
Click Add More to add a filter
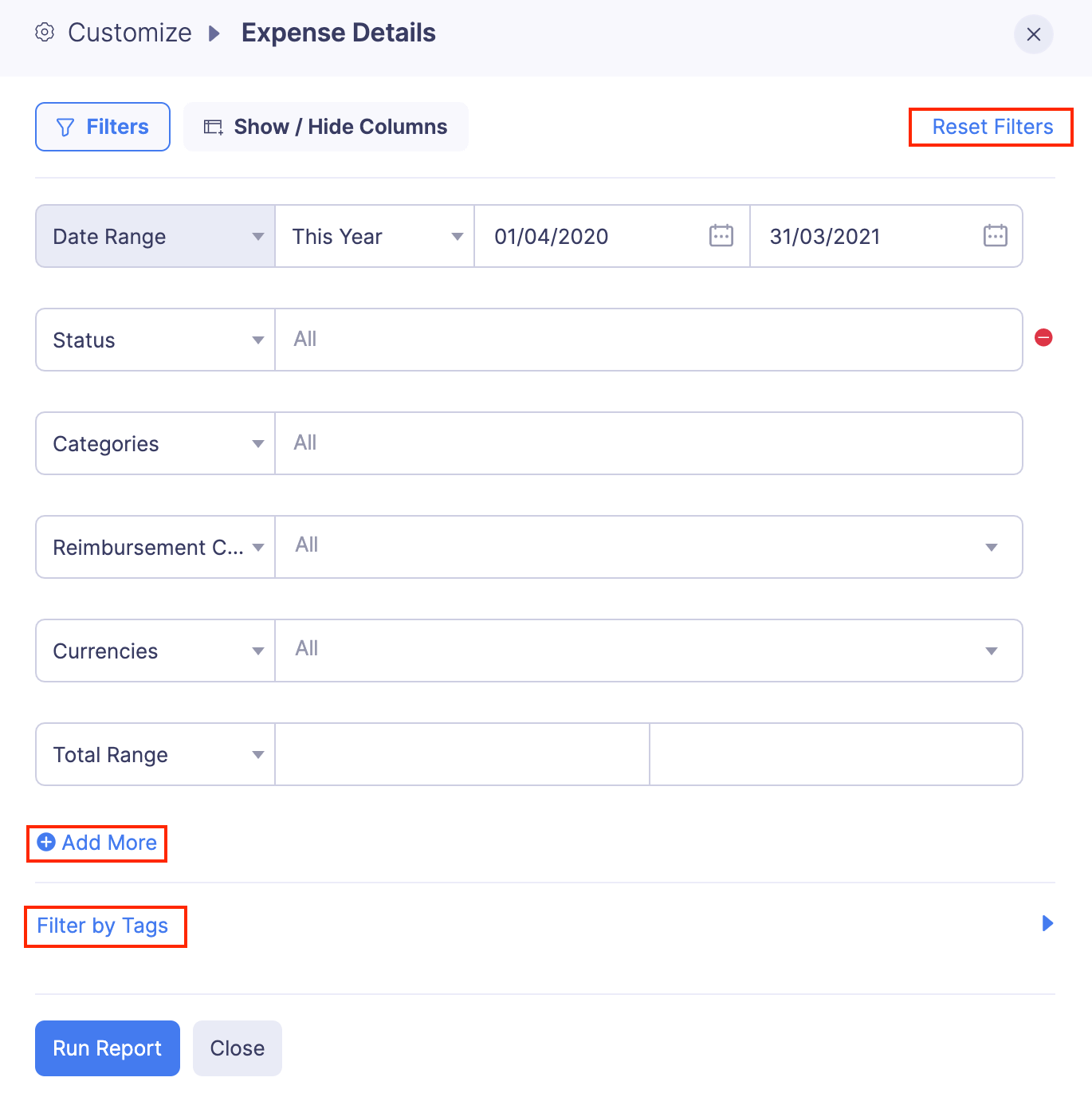click(97, 843)
